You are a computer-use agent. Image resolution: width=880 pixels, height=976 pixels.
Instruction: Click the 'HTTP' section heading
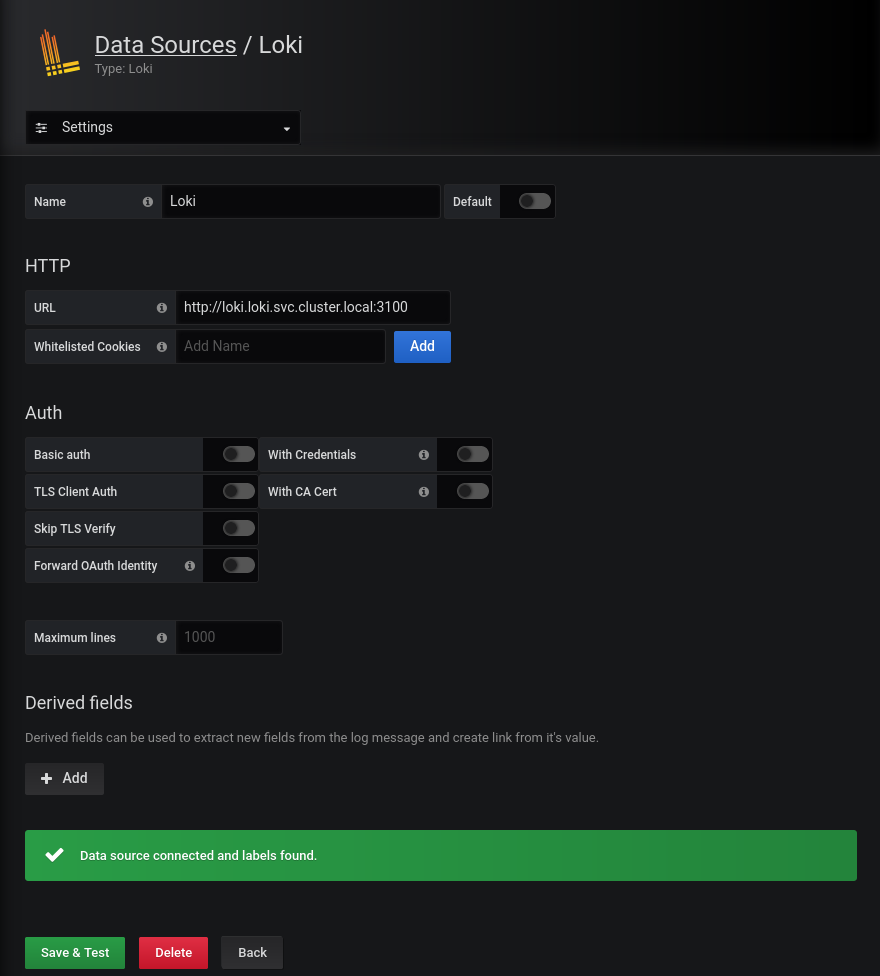(47, 266)
